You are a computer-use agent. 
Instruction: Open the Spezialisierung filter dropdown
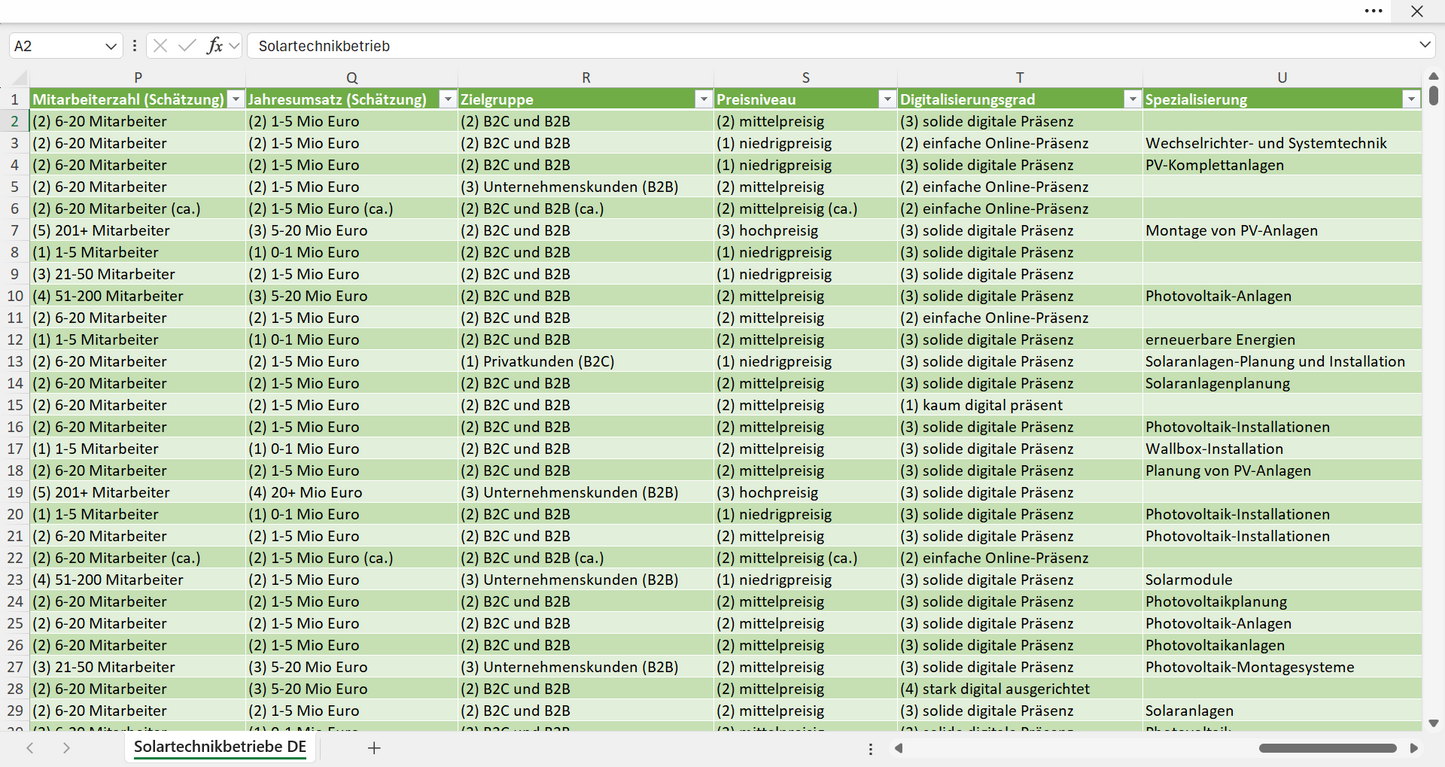1411,99
